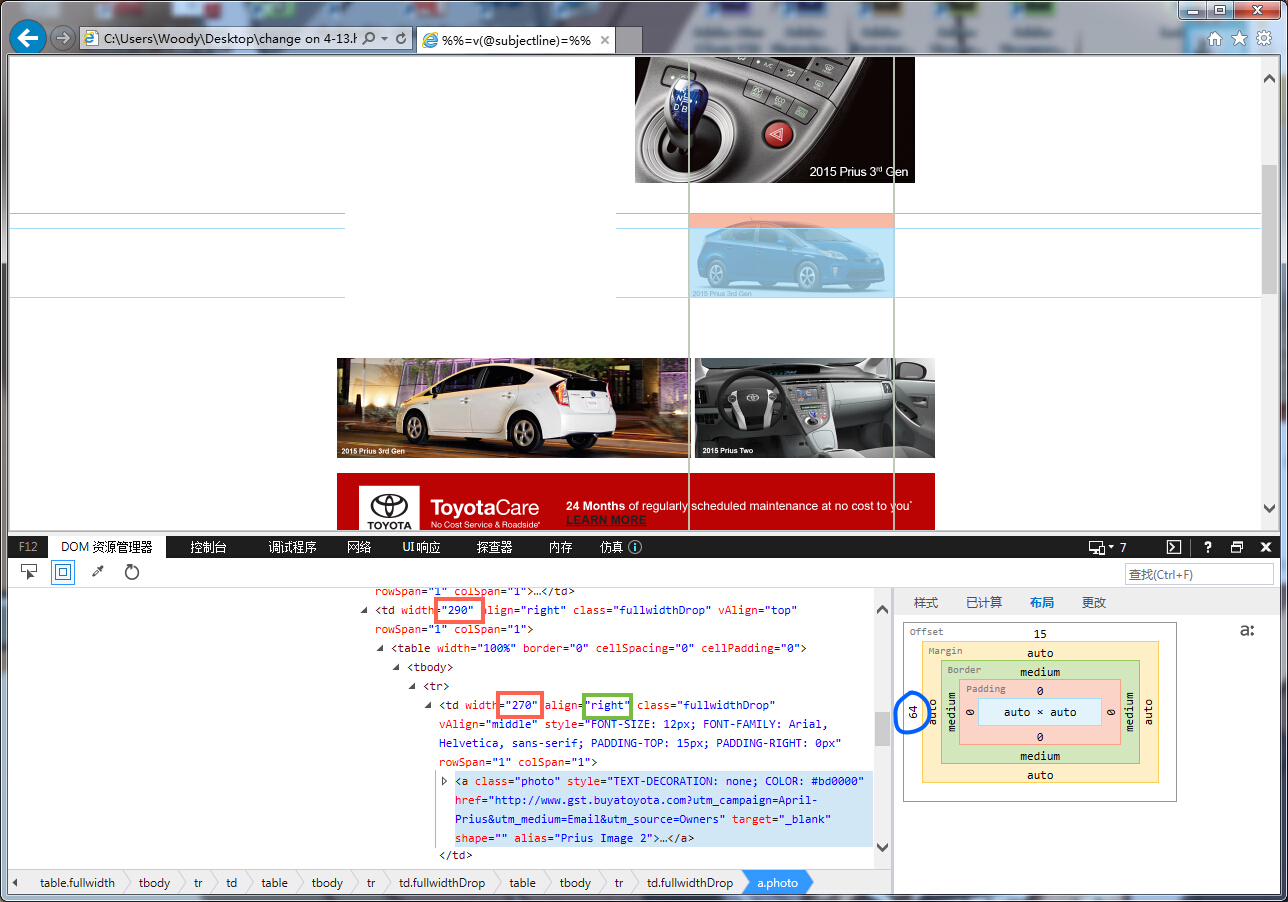1288x902 pixels.
Task: Switch to the 已计算 pane tab
Action: click(x=984, y=602)
